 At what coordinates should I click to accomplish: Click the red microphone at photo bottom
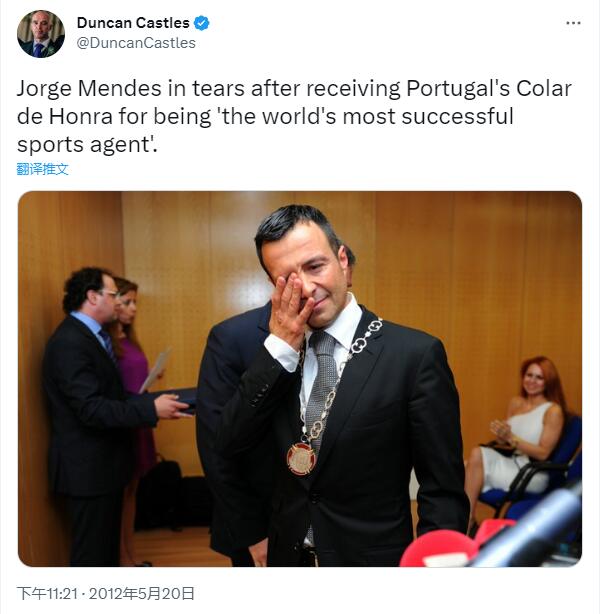[437, 548]
